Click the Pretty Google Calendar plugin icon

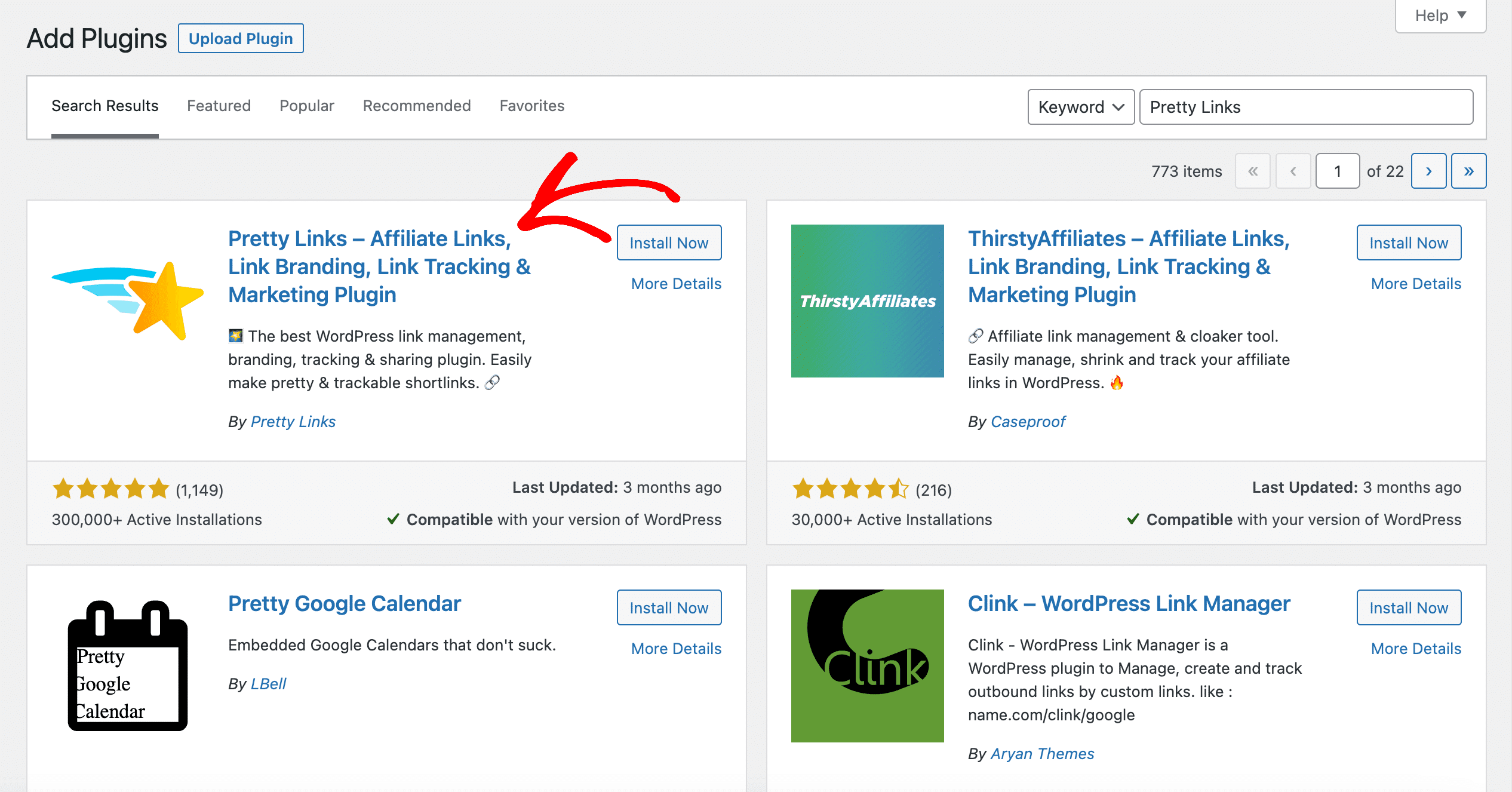(x=128, y=666)
